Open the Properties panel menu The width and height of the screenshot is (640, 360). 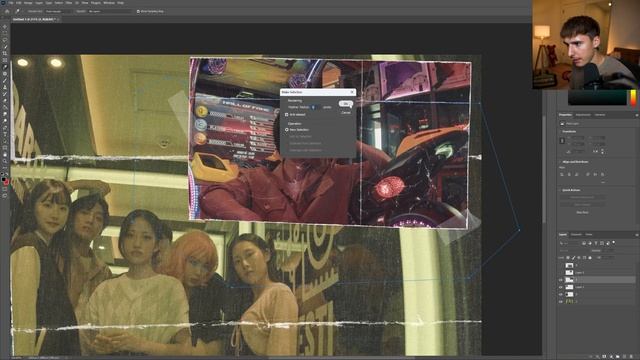[637, 115]
